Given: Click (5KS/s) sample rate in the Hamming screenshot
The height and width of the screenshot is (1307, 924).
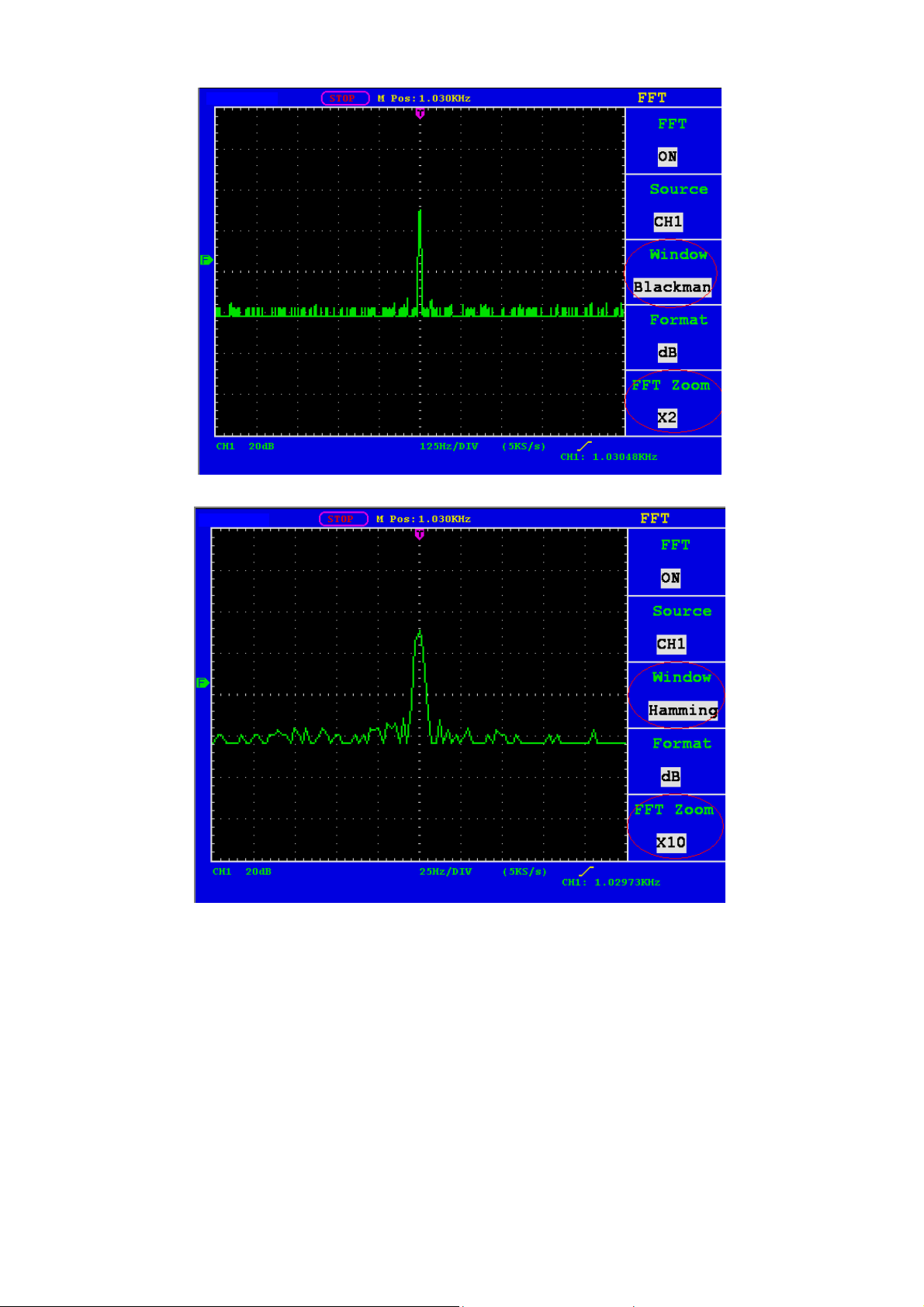Looking at the screenshot, I should point(524,872).
